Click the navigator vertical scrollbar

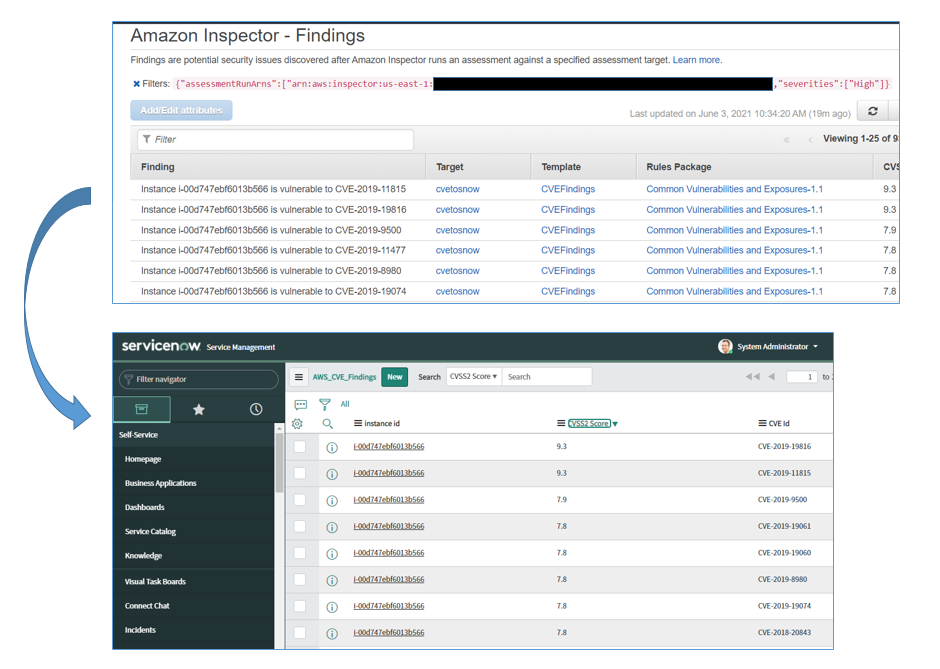tap(279, 462)
